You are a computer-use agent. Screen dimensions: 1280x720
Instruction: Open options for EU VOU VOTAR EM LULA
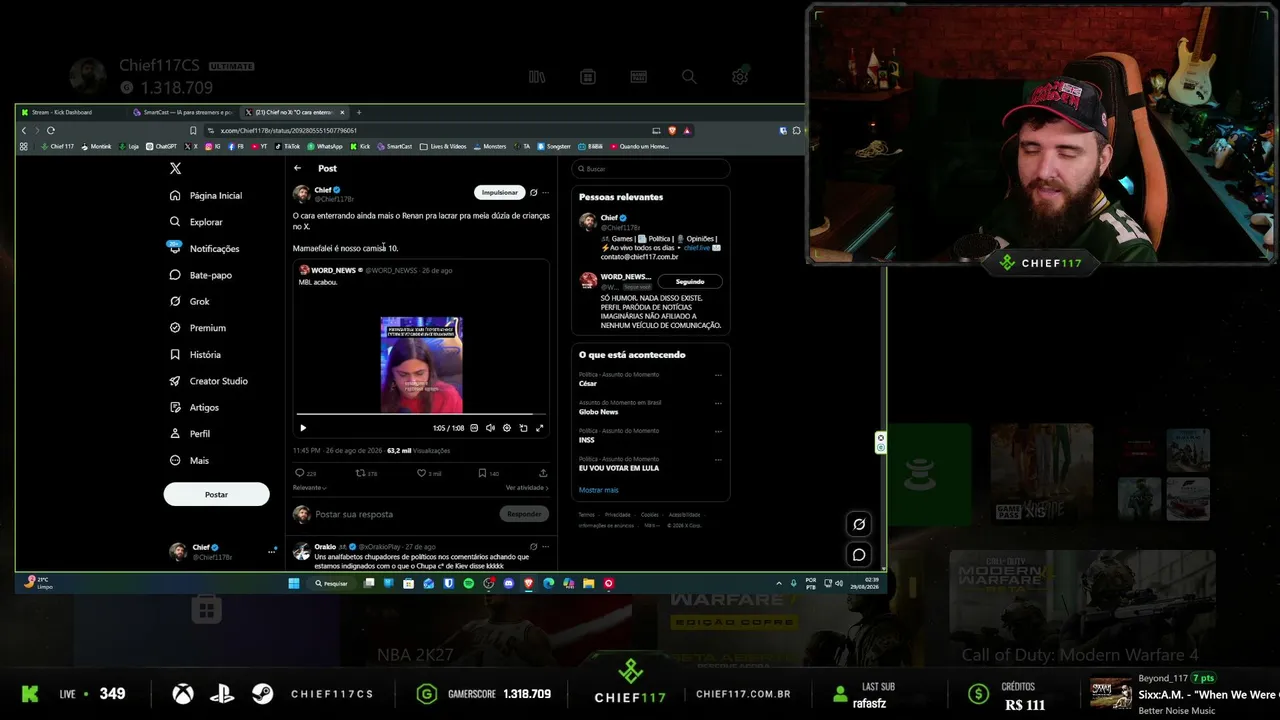tap(718, 459)
